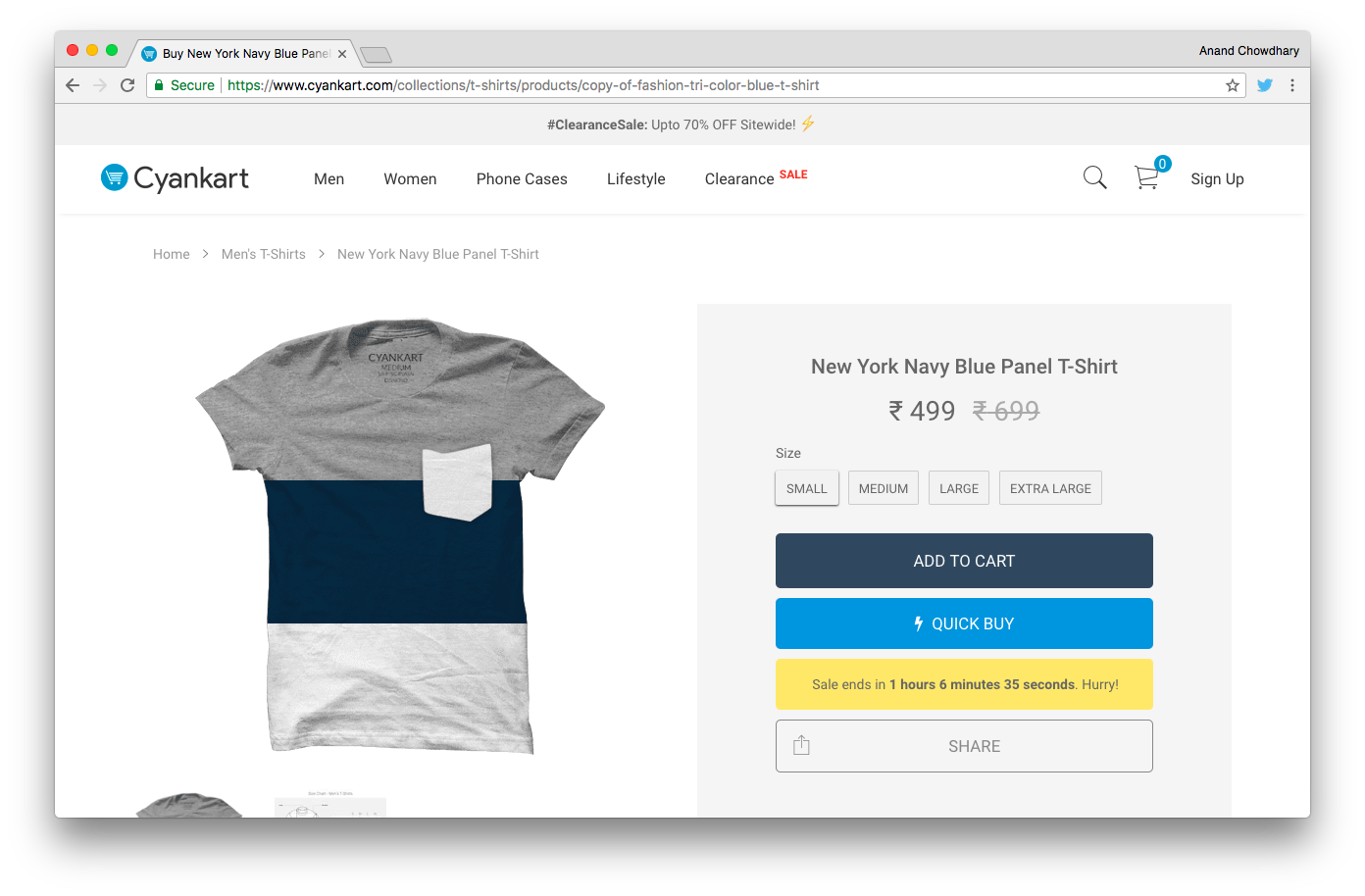Image resolution: width=1365 pixels, height=896 pixels.
Task: Go to Men's T-Shirts breadcrumb
Action: coord(264,254)
